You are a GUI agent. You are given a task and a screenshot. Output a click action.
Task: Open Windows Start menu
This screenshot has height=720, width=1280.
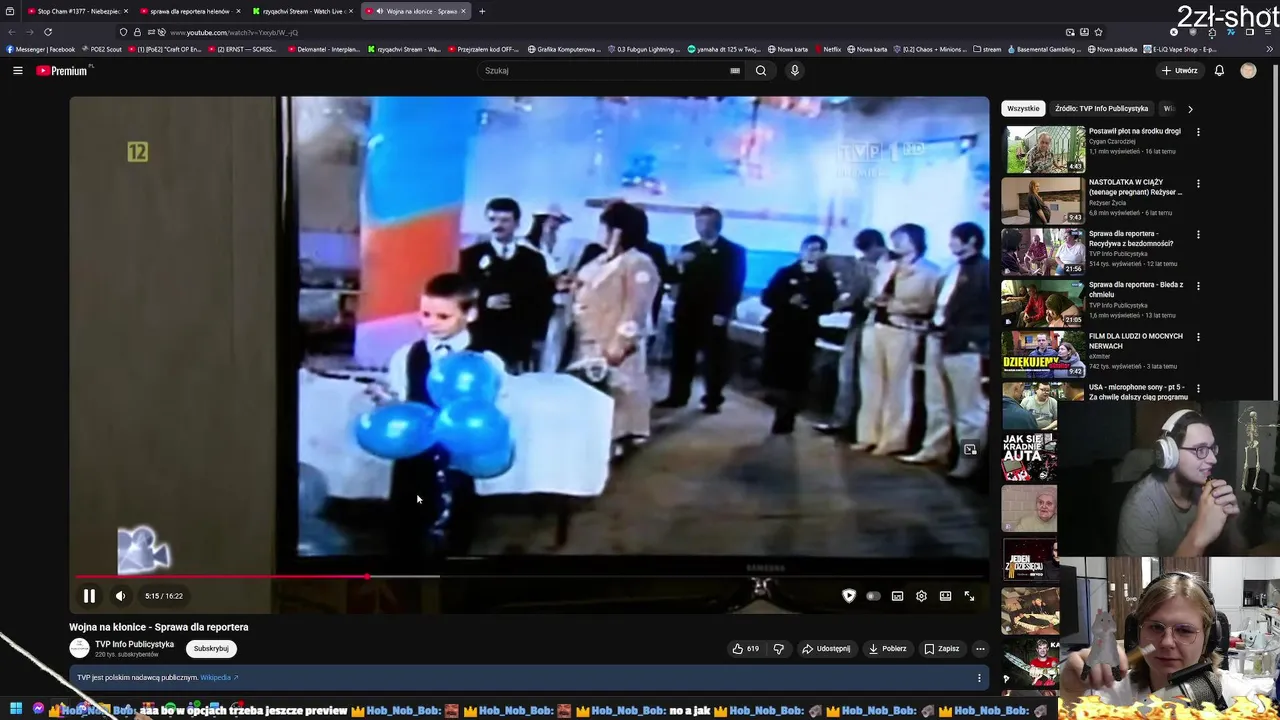pyautogui.click(x=15, y=709)
